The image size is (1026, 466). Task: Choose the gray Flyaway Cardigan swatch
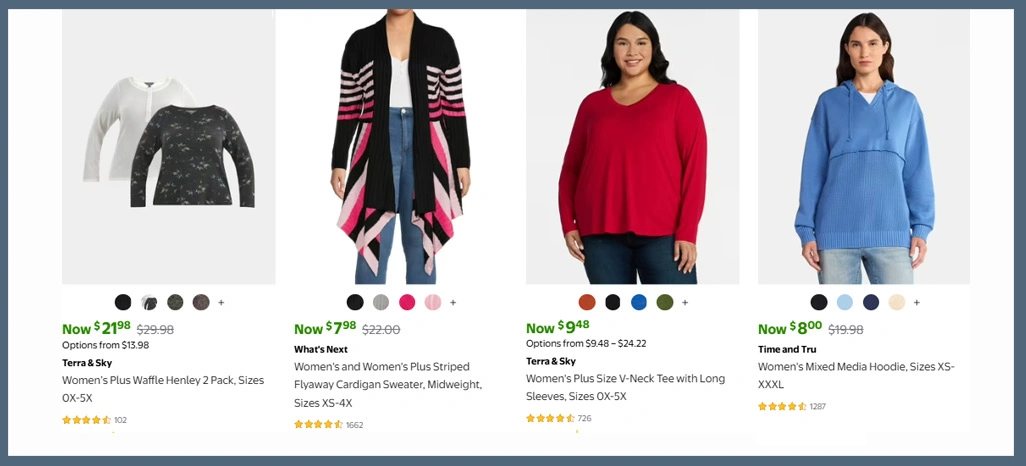click(381, 302)
